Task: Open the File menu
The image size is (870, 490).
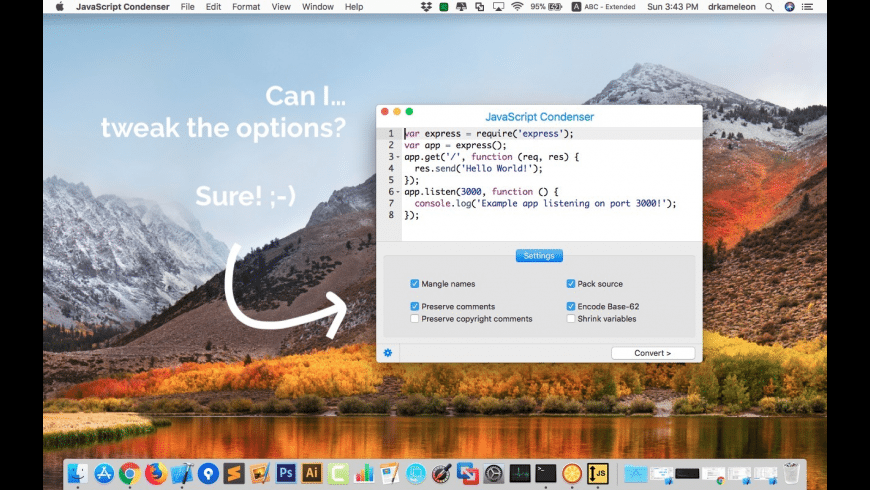Action: [188, 7]
